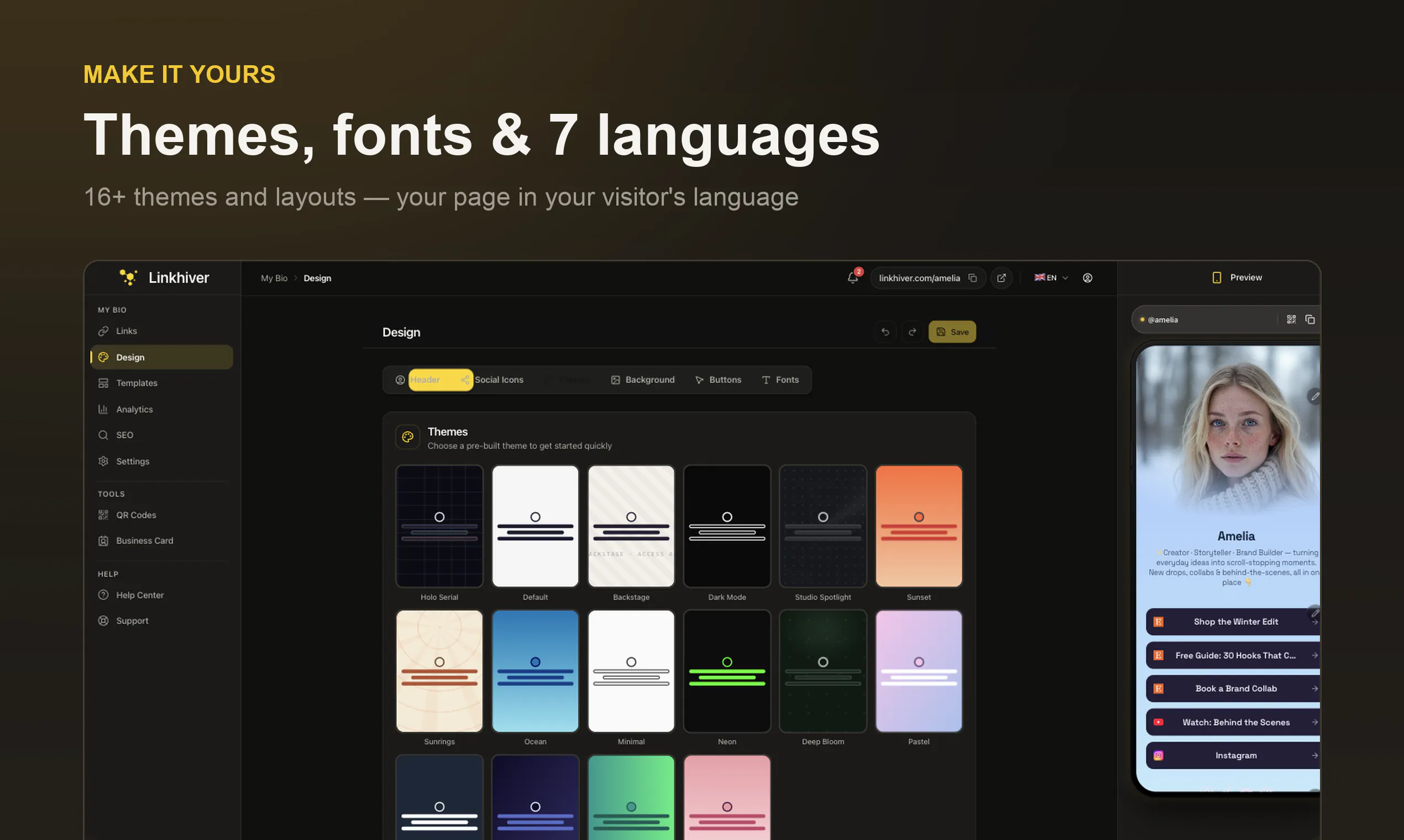Switch to the Buttons tab
Screen dimensions: 1404x840
[x=718, y=380]
